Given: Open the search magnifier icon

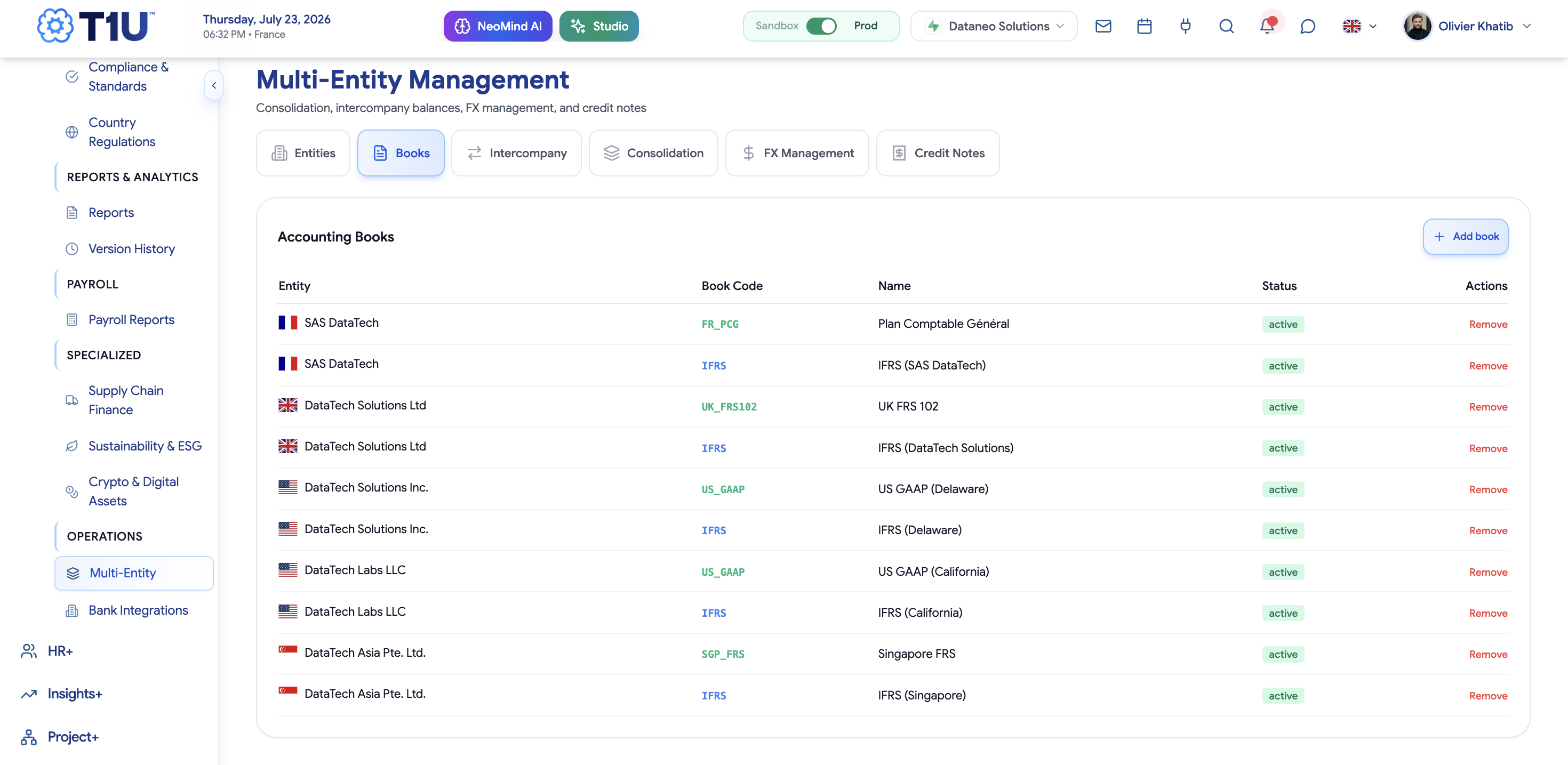Looking at the screenshot, I should tap(1226, 26).
